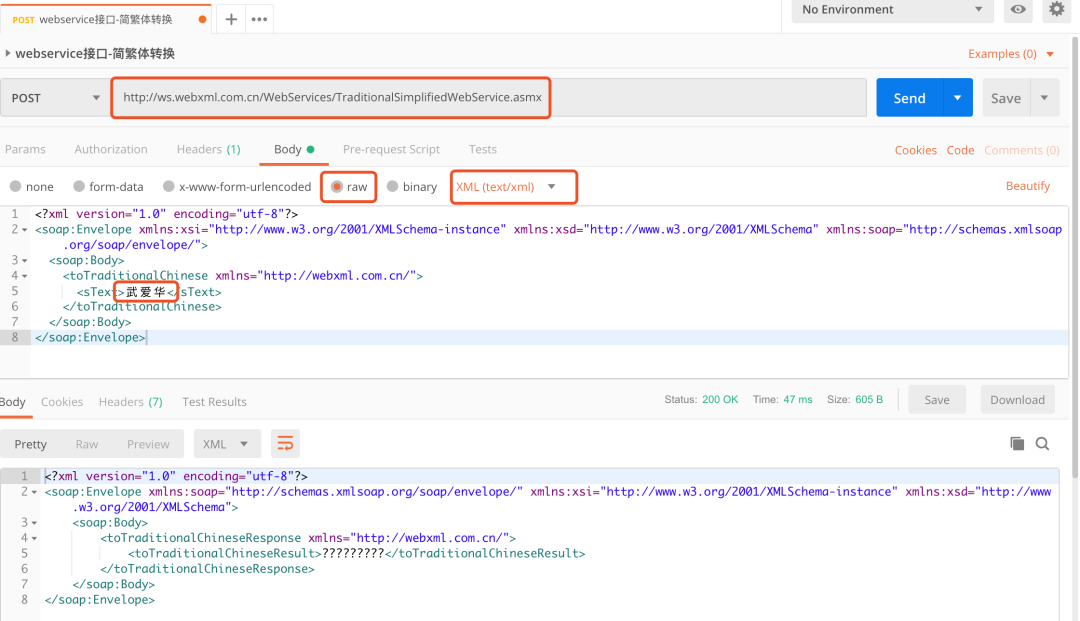The height and width of the screenshot is (621, 1080).
Task: Open the Test Results tab
Action: [214, 402]
